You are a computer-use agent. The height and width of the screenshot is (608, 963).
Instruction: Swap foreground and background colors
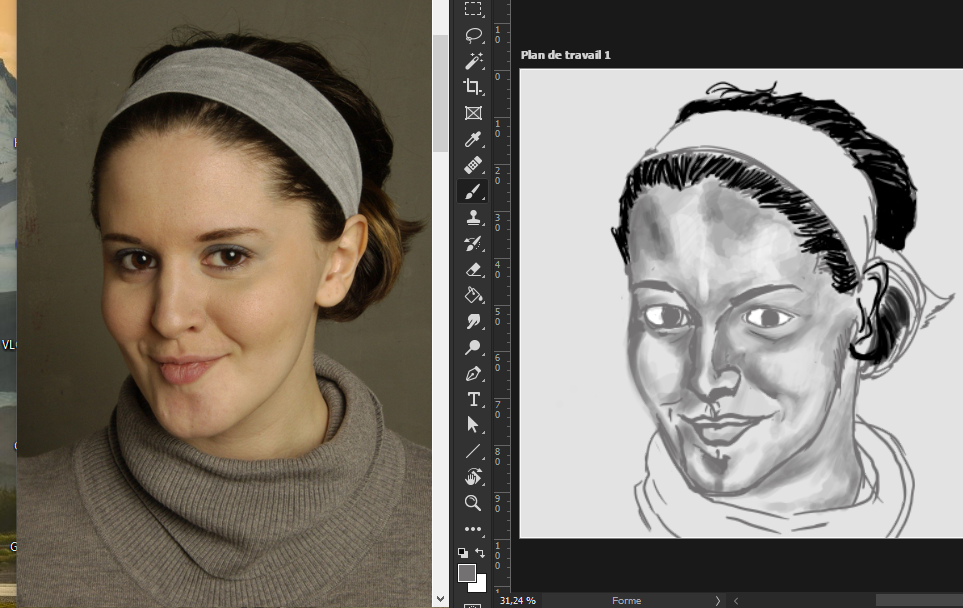(480, 552)
